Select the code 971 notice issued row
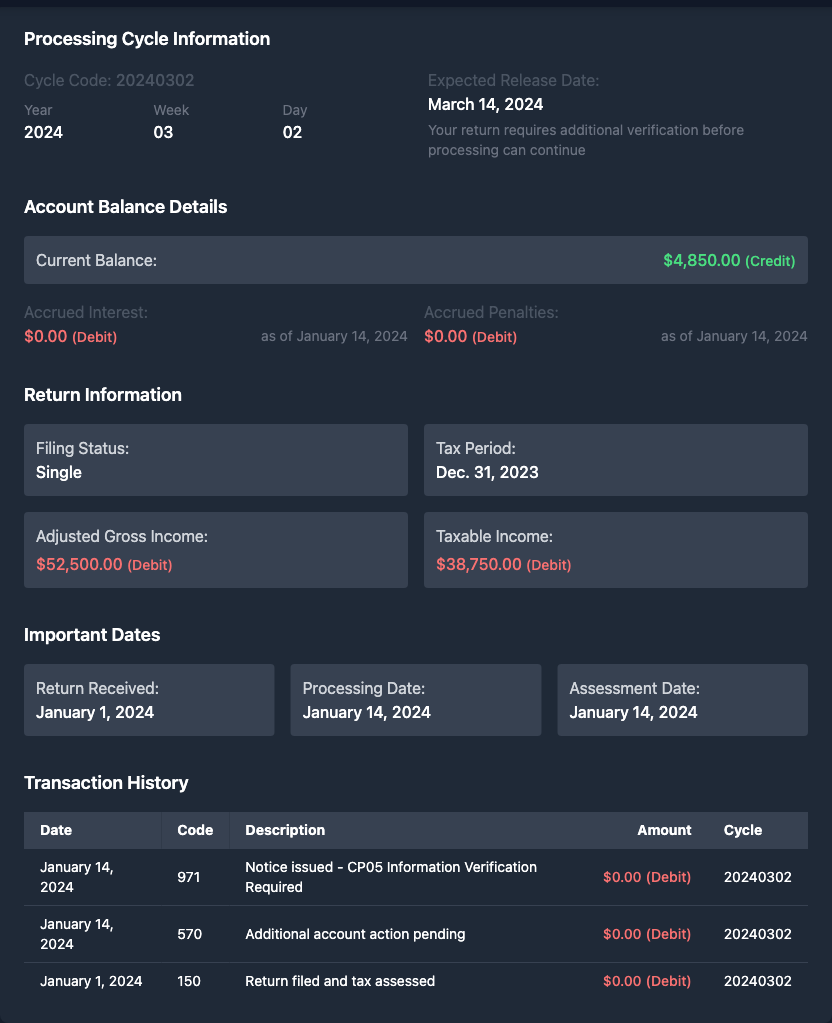The width and height of the screenshot is (832, 1023). [390, 877]
